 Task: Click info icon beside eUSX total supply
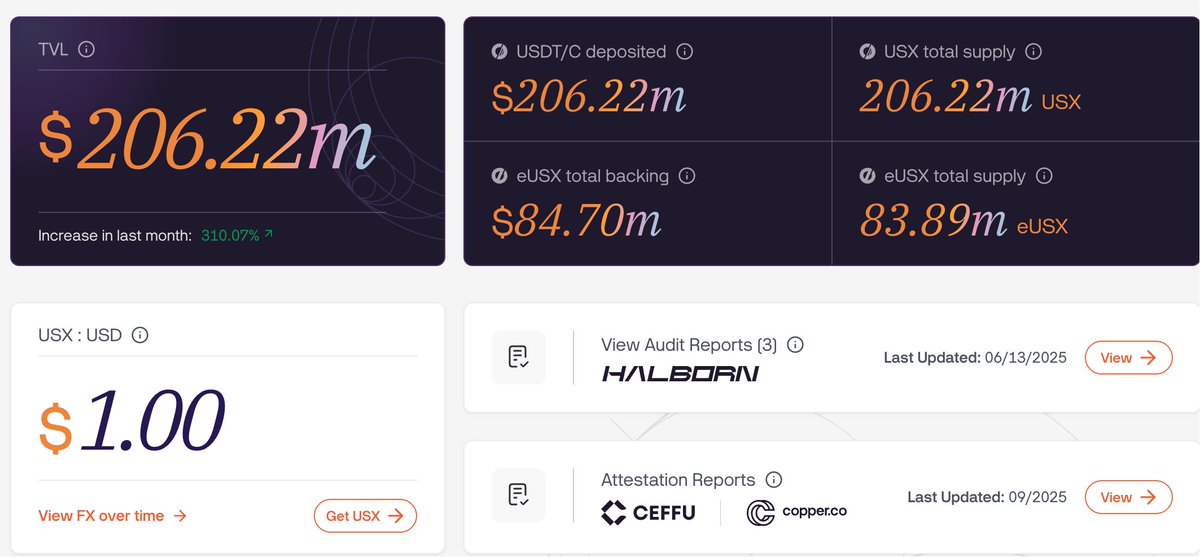coord(1044,176)
